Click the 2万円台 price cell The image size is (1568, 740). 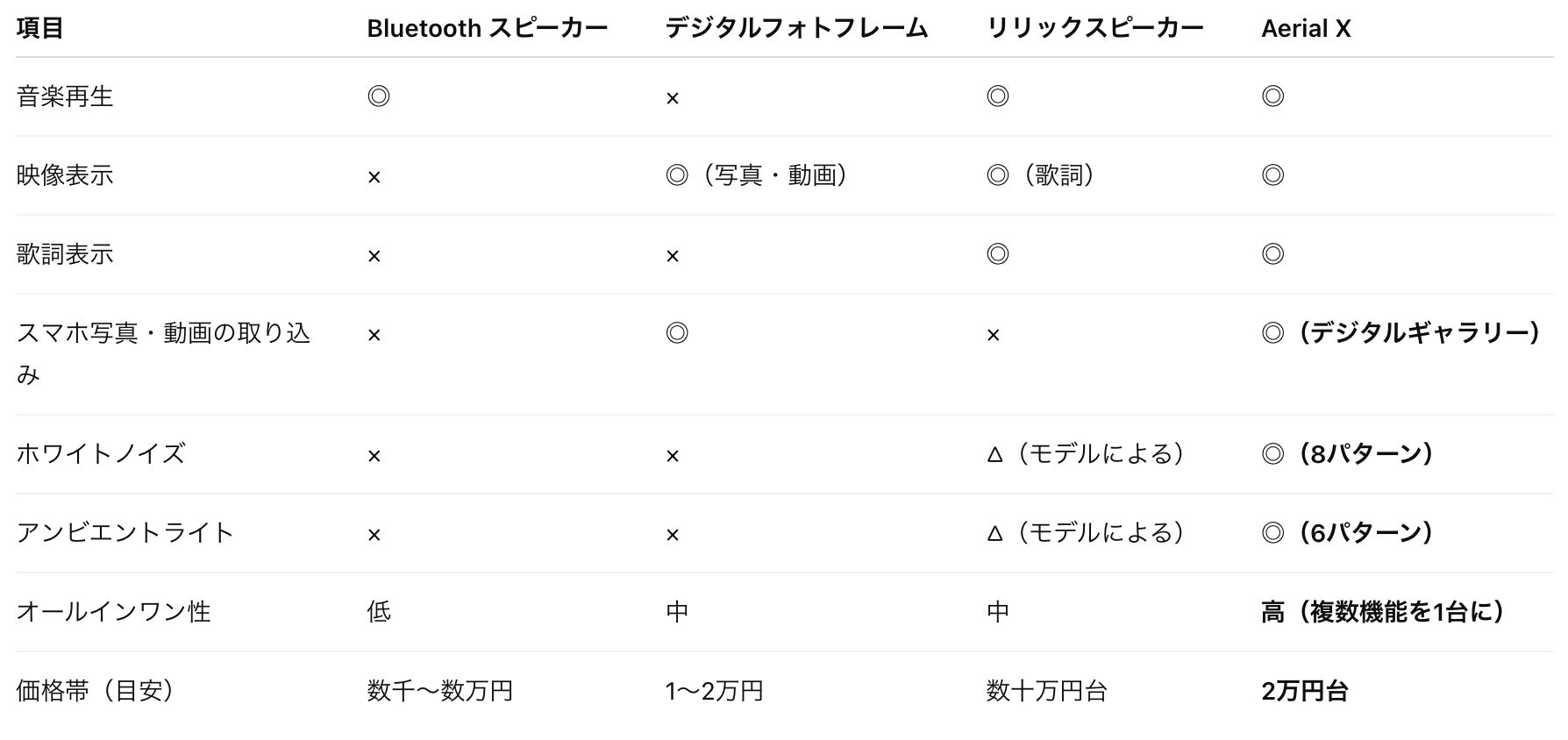pyautogui.click(x=1305, y=691)
